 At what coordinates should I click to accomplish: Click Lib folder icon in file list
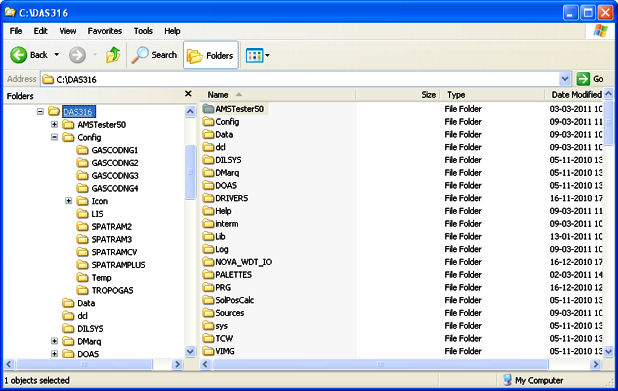point(208,236)
